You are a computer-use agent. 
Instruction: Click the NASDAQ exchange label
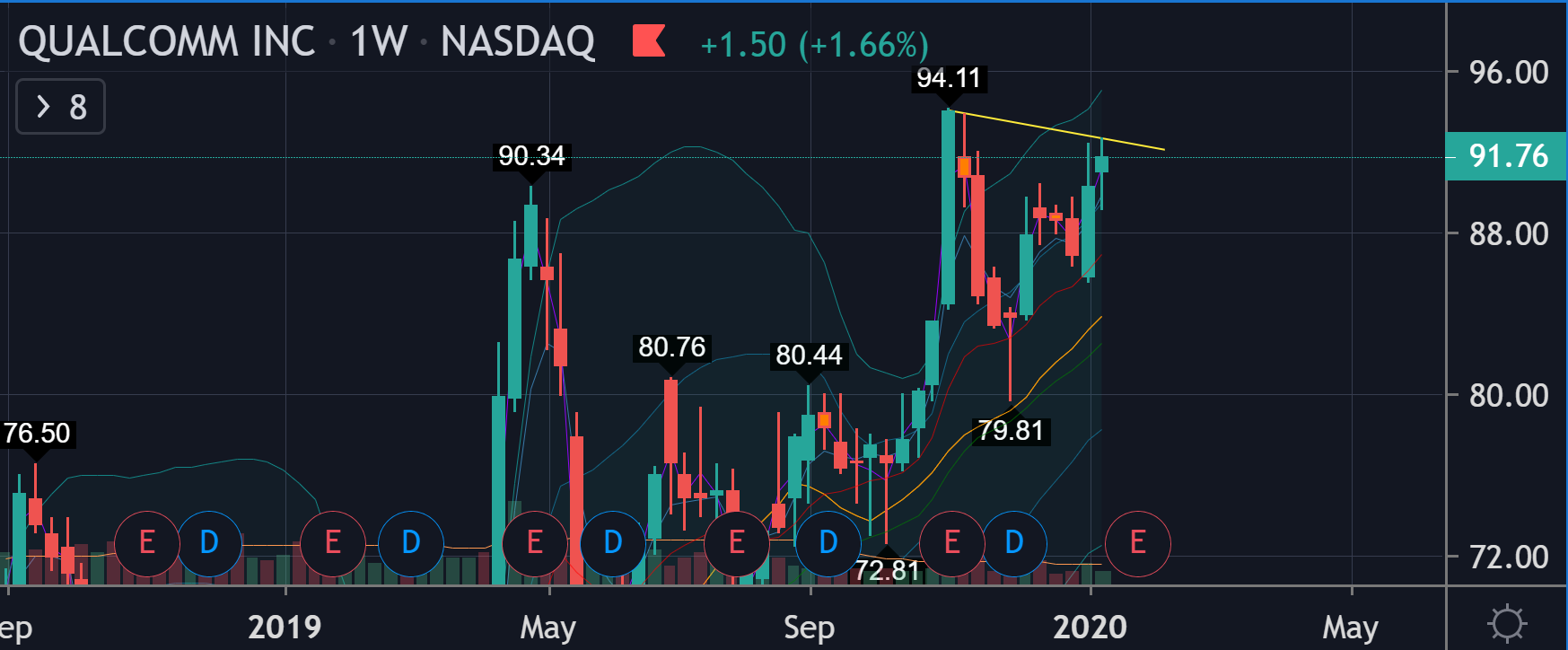tap(518, 42)
